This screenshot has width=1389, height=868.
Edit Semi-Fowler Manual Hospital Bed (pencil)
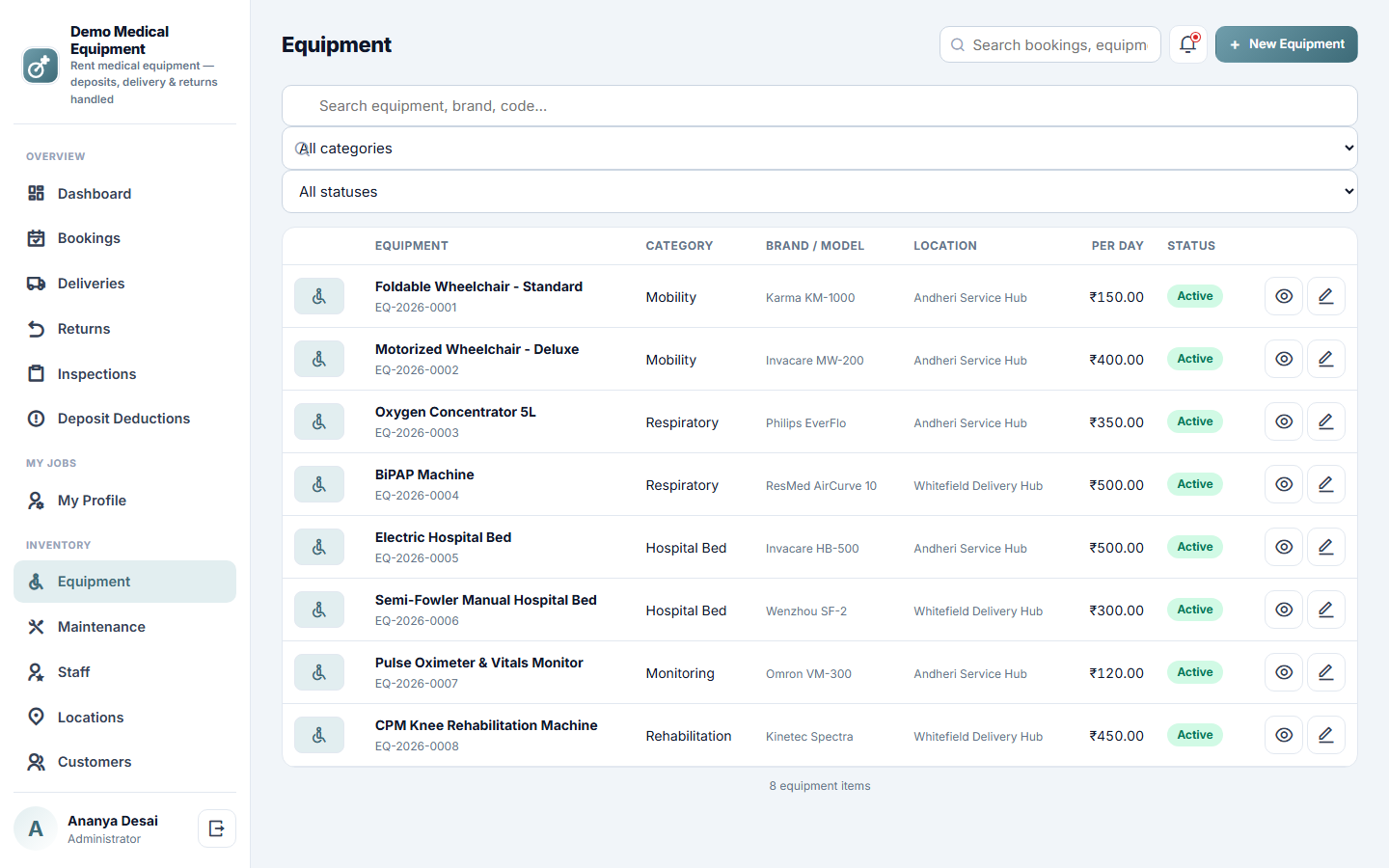[1326, 610]
